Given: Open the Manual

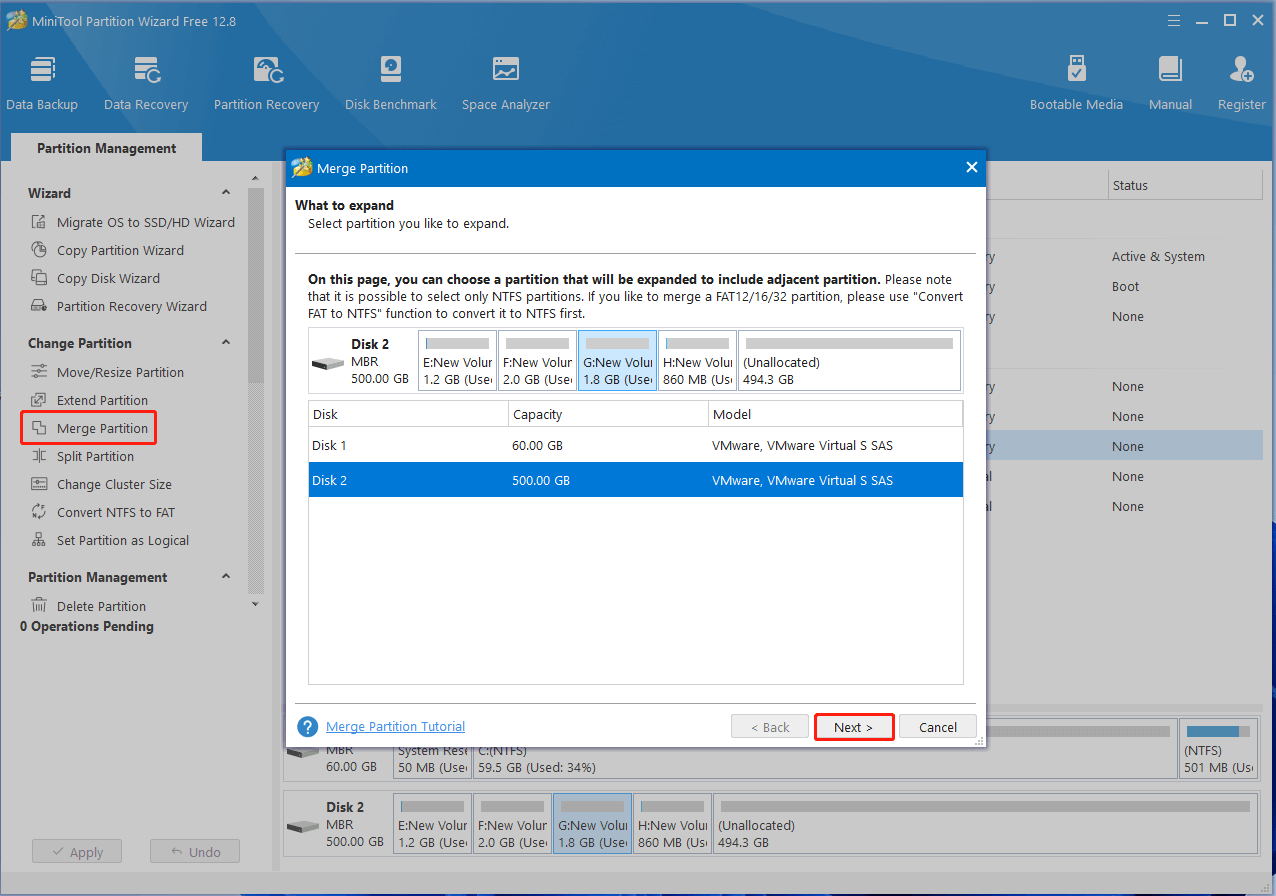Looking at the screenshot, I should pos(1170,84).
